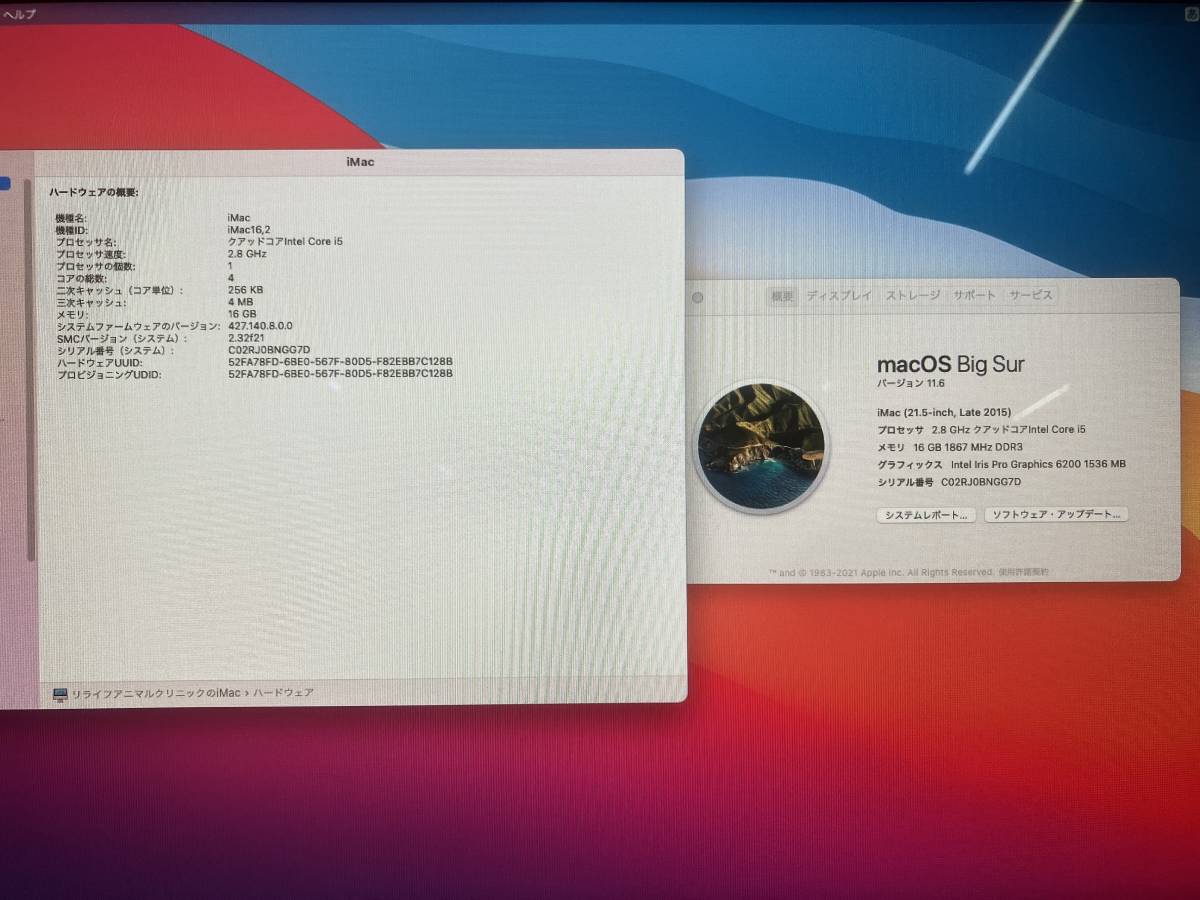Viewport: 1200px width, 900px height.
Task: Select the 機種名 label
Action: click(72, 218)
